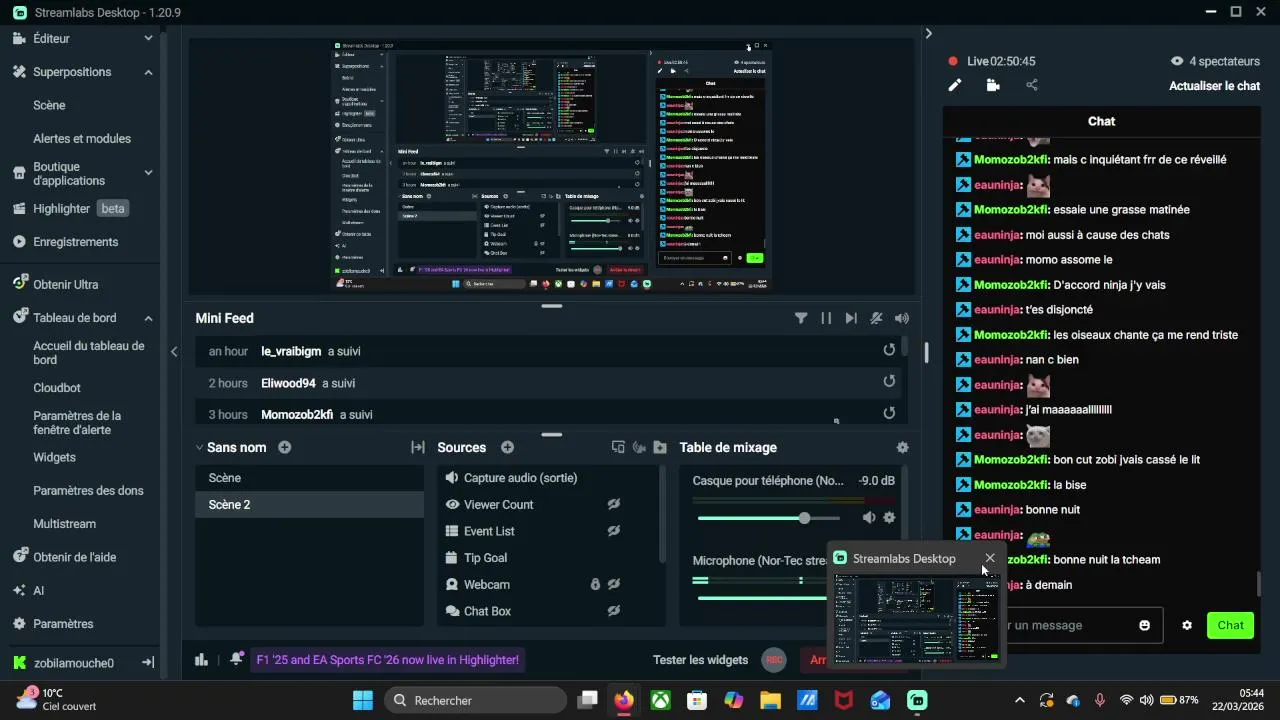Screen dimensions: 1280x720
Task: Start recording with REC button
Action: (x=773, y=660)
